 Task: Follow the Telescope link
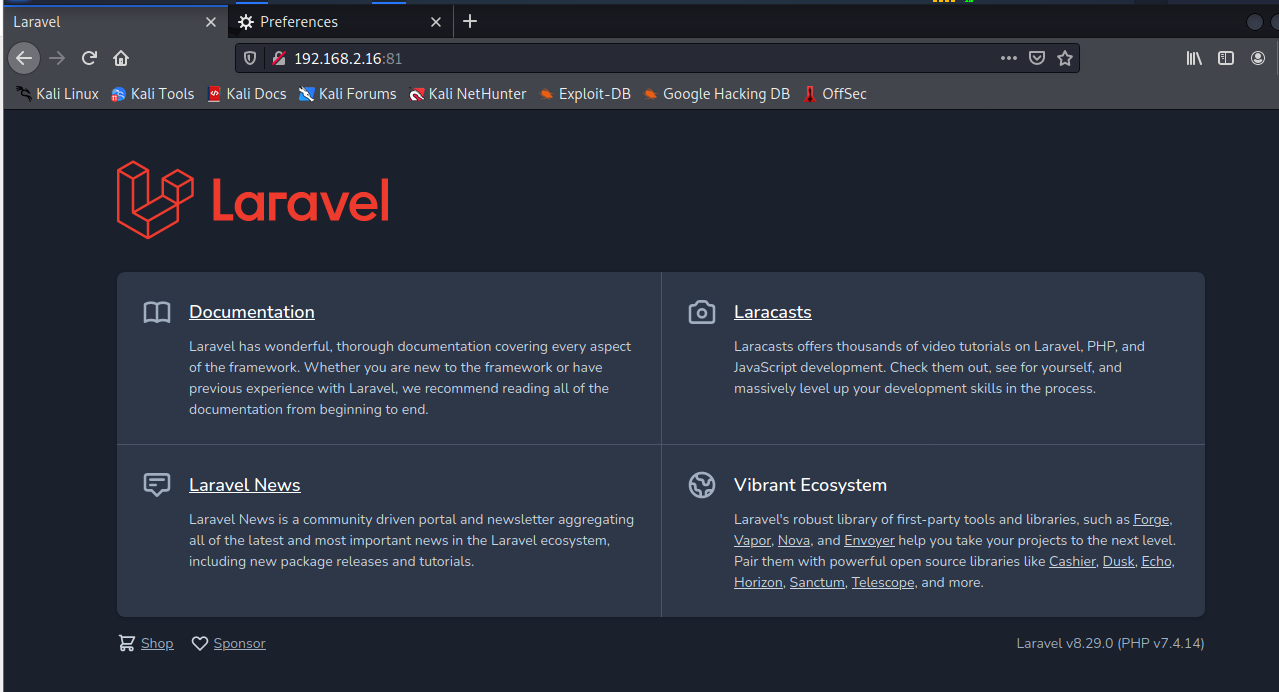pyautogui.click(x=883, y=582)
